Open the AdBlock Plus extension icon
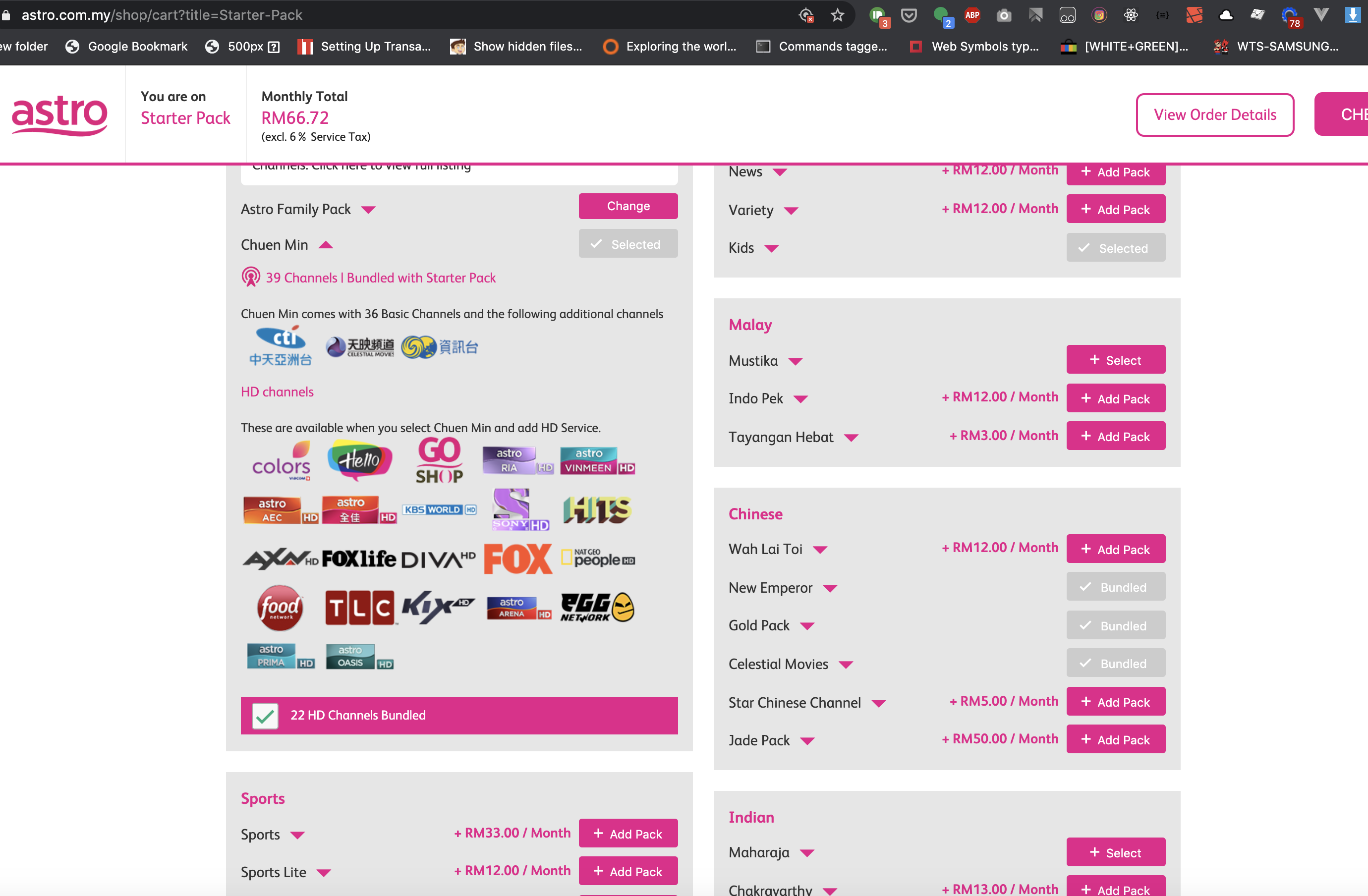The width and height of the screenshot is (1368, 896). tap(972, 15)
